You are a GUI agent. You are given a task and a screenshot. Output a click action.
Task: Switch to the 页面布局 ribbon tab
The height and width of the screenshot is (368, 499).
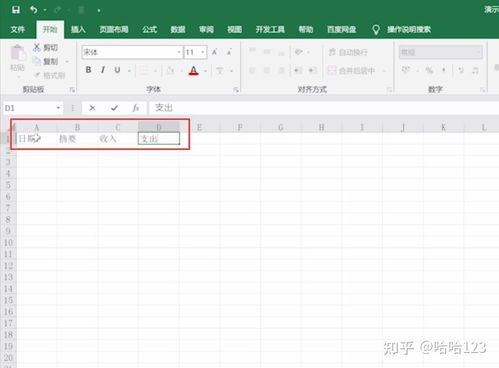click(114, 29)
